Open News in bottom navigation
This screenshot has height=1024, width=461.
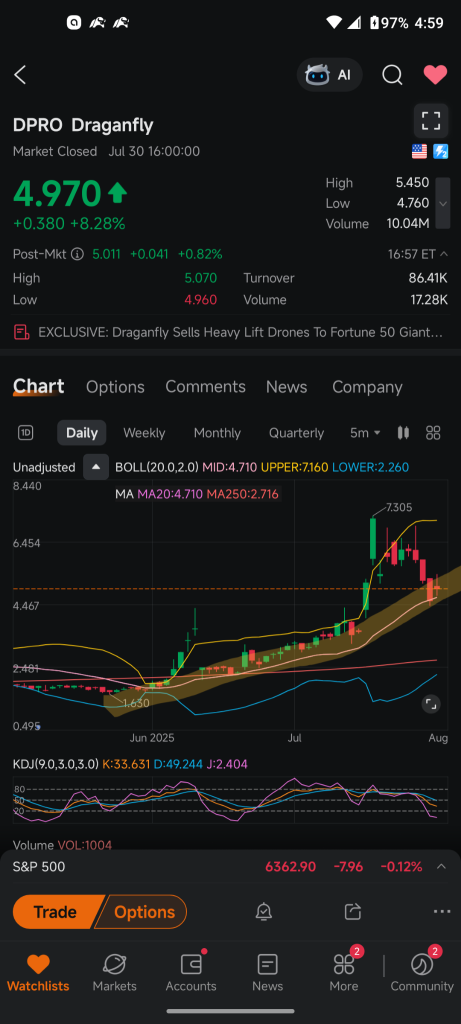(268, 973)
